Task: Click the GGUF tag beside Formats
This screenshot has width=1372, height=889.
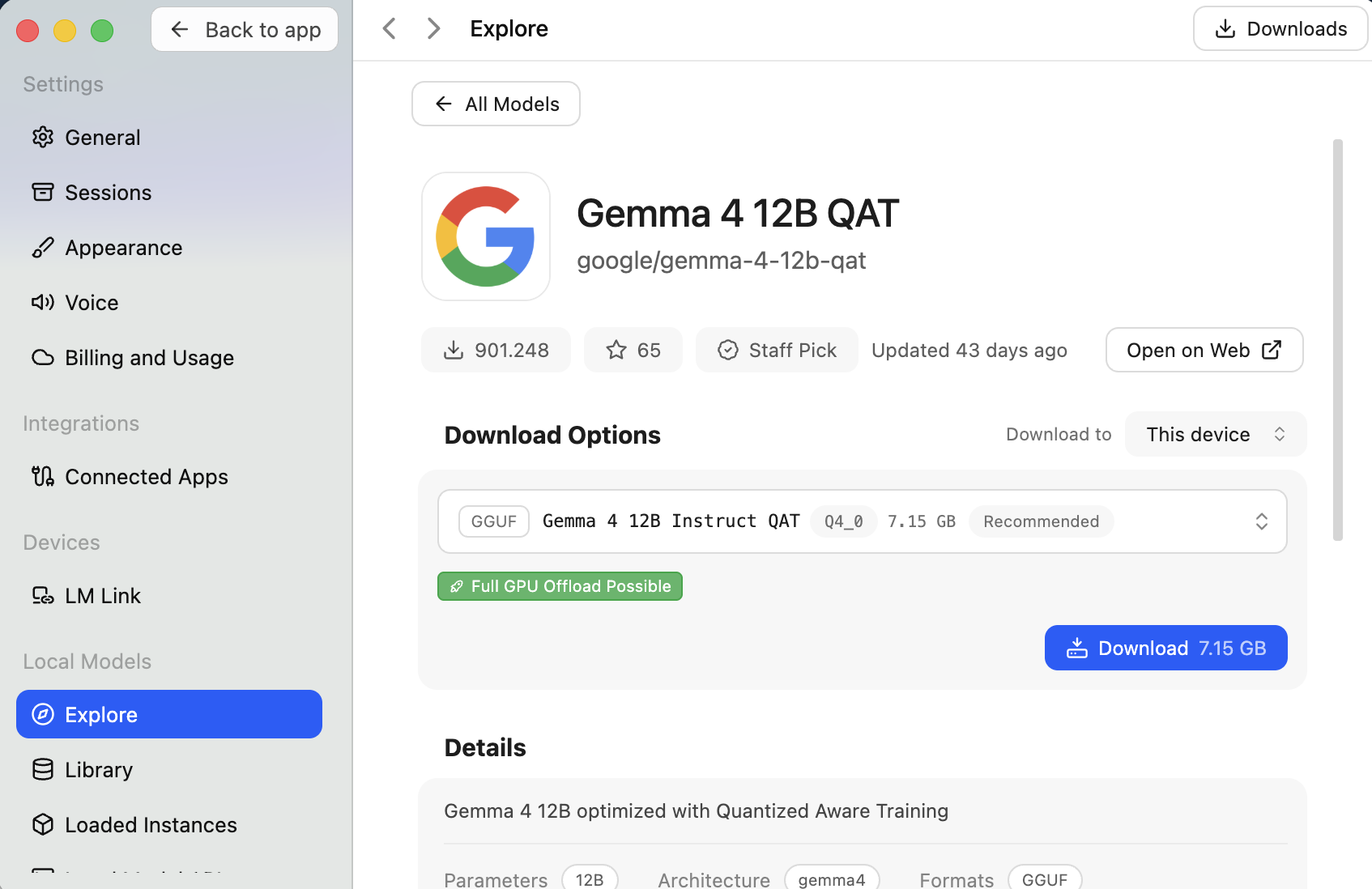Action: click(x=1045, y=879)
